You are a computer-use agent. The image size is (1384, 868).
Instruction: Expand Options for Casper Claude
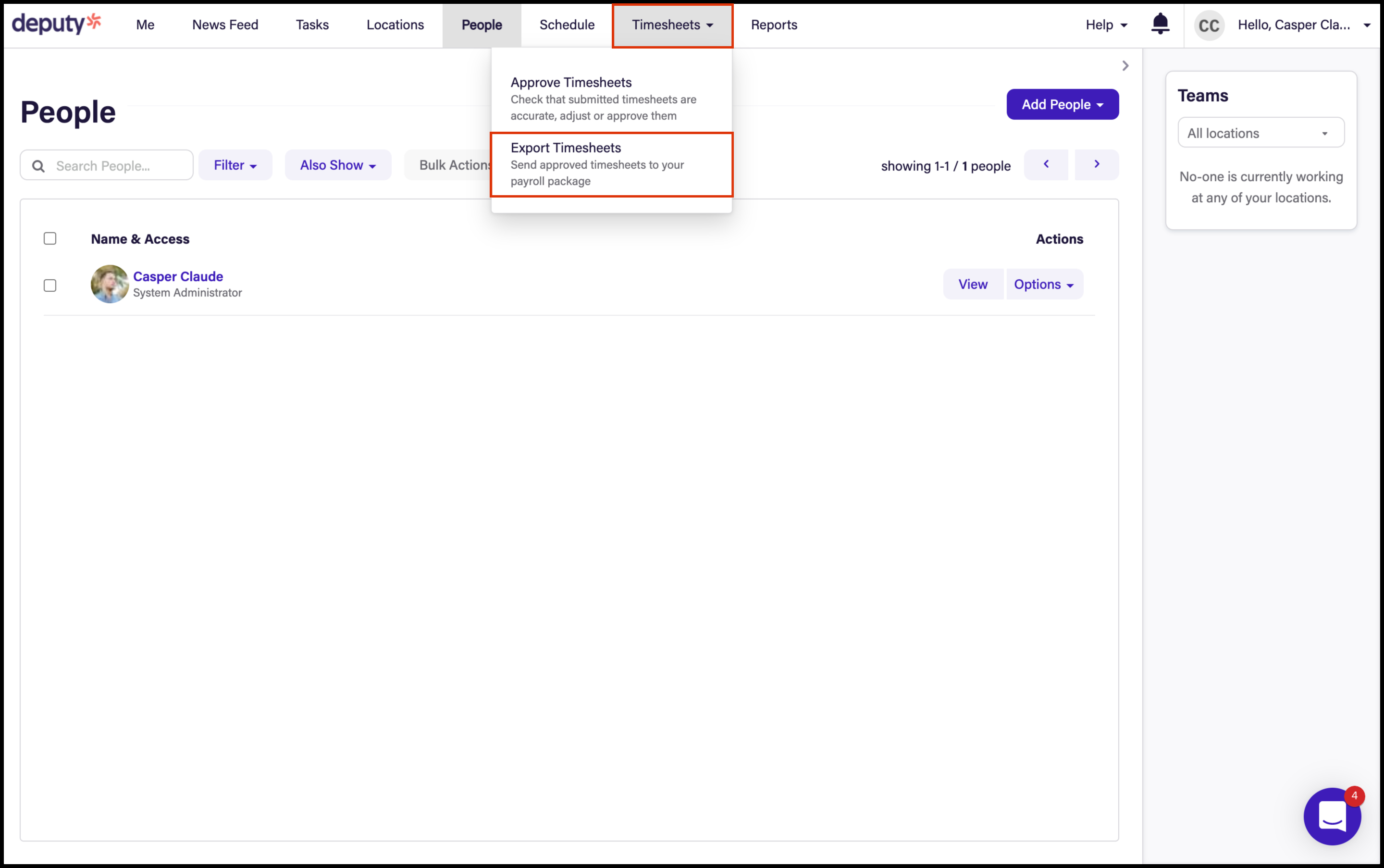point(1044,284)
